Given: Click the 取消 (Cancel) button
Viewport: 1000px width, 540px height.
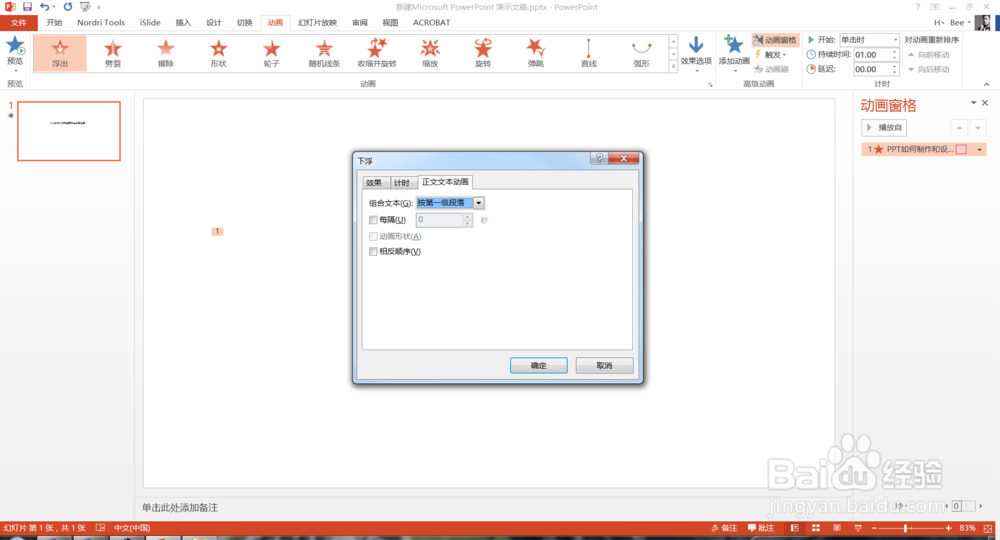Looking at the screenshot, I should pos(605,365).
